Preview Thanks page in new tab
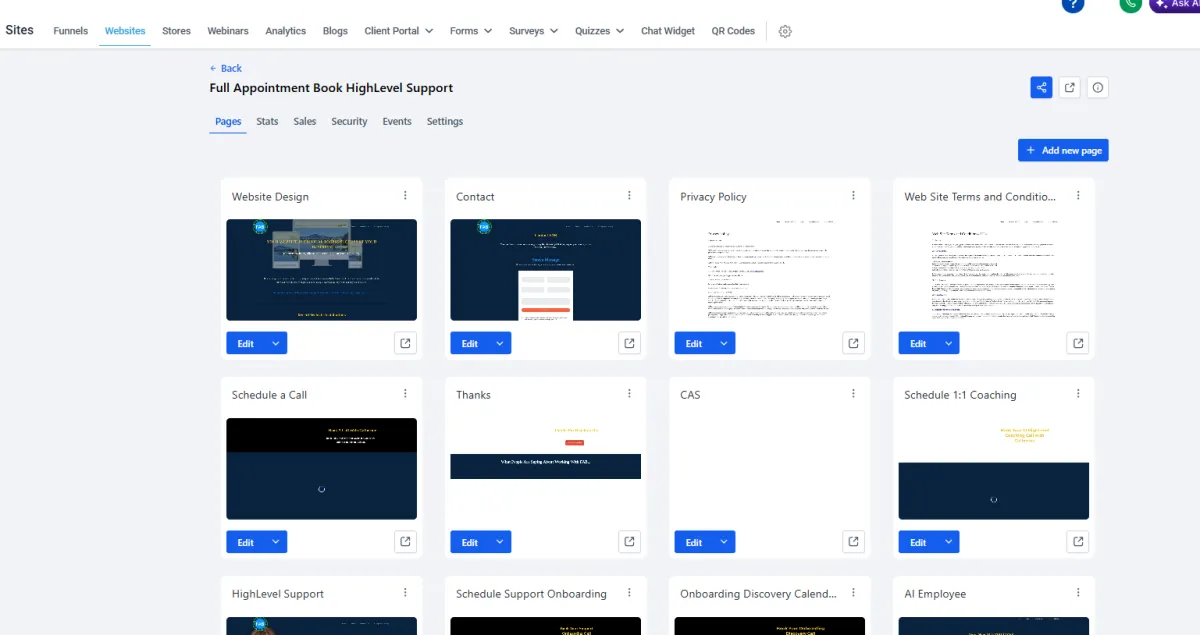 pos(629,542)
